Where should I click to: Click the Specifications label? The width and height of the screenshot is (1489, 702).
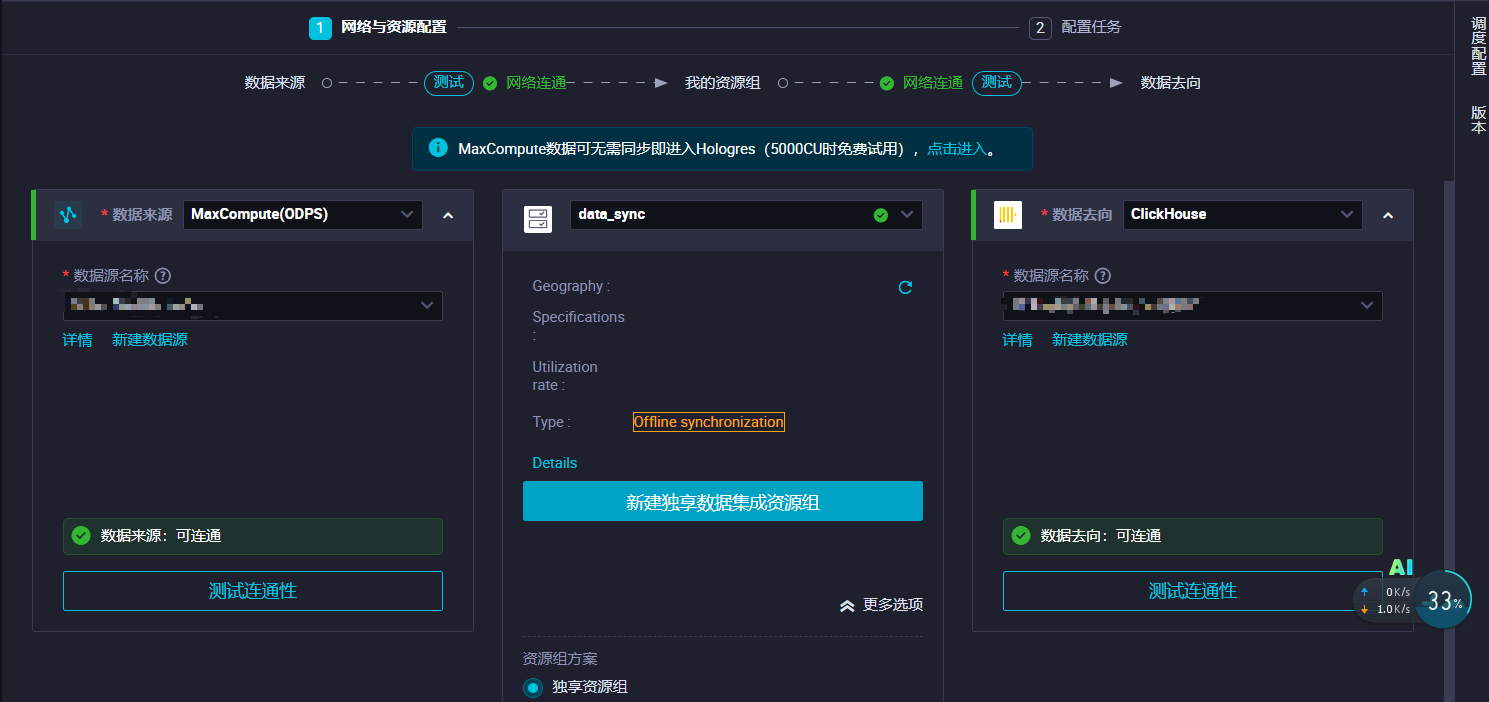coord(578,326)
